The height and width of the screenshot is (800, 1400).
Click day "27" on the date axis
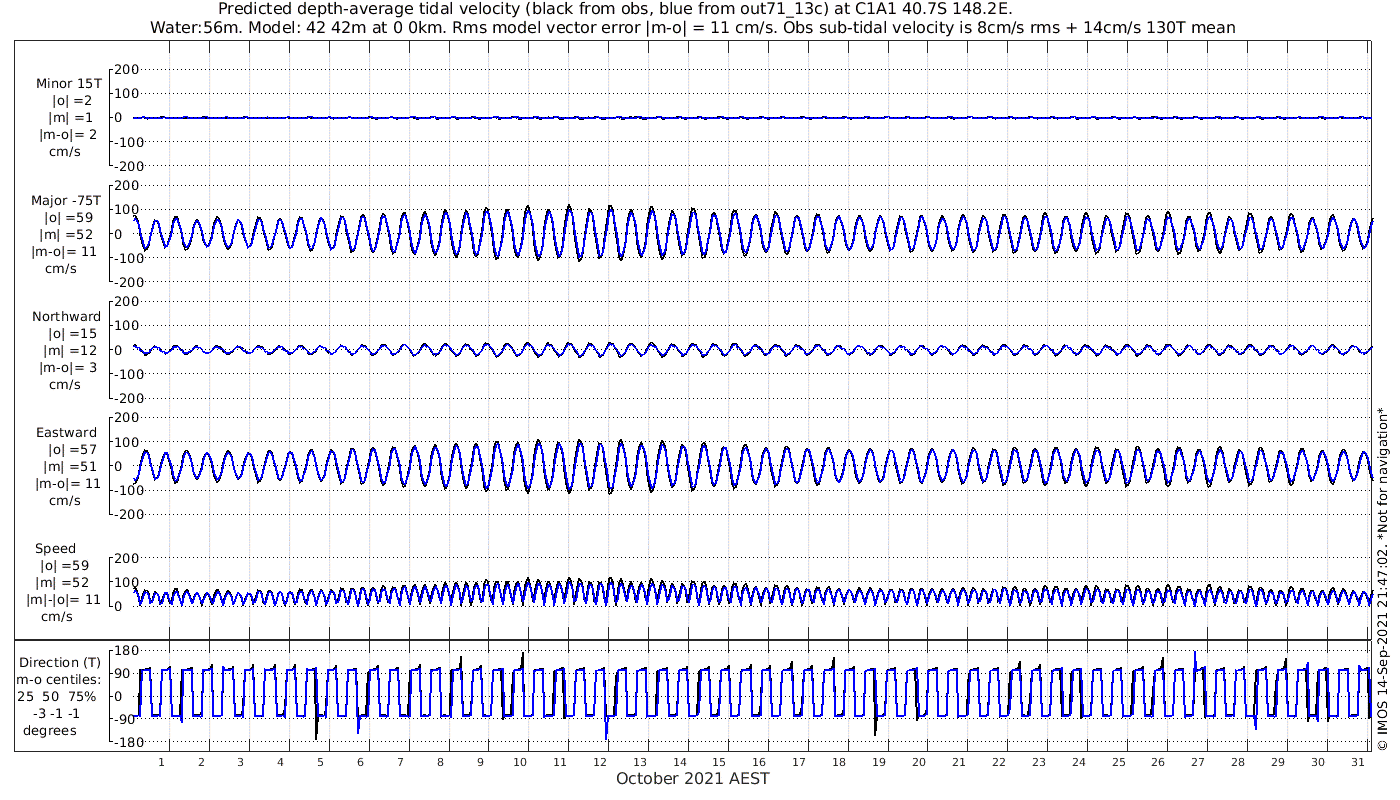coord(1198,762)
